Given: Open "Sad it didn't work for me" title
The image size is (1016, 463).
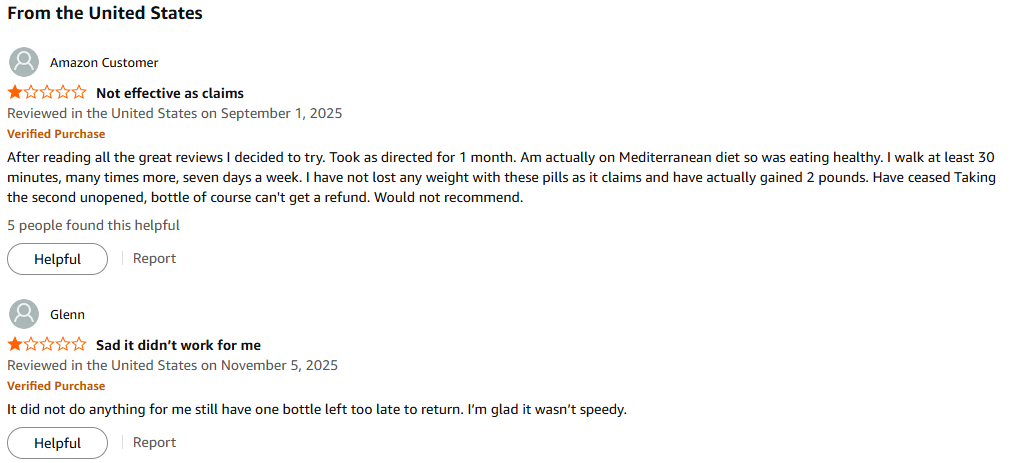Looking at the screenshot, I should [178, 345].
